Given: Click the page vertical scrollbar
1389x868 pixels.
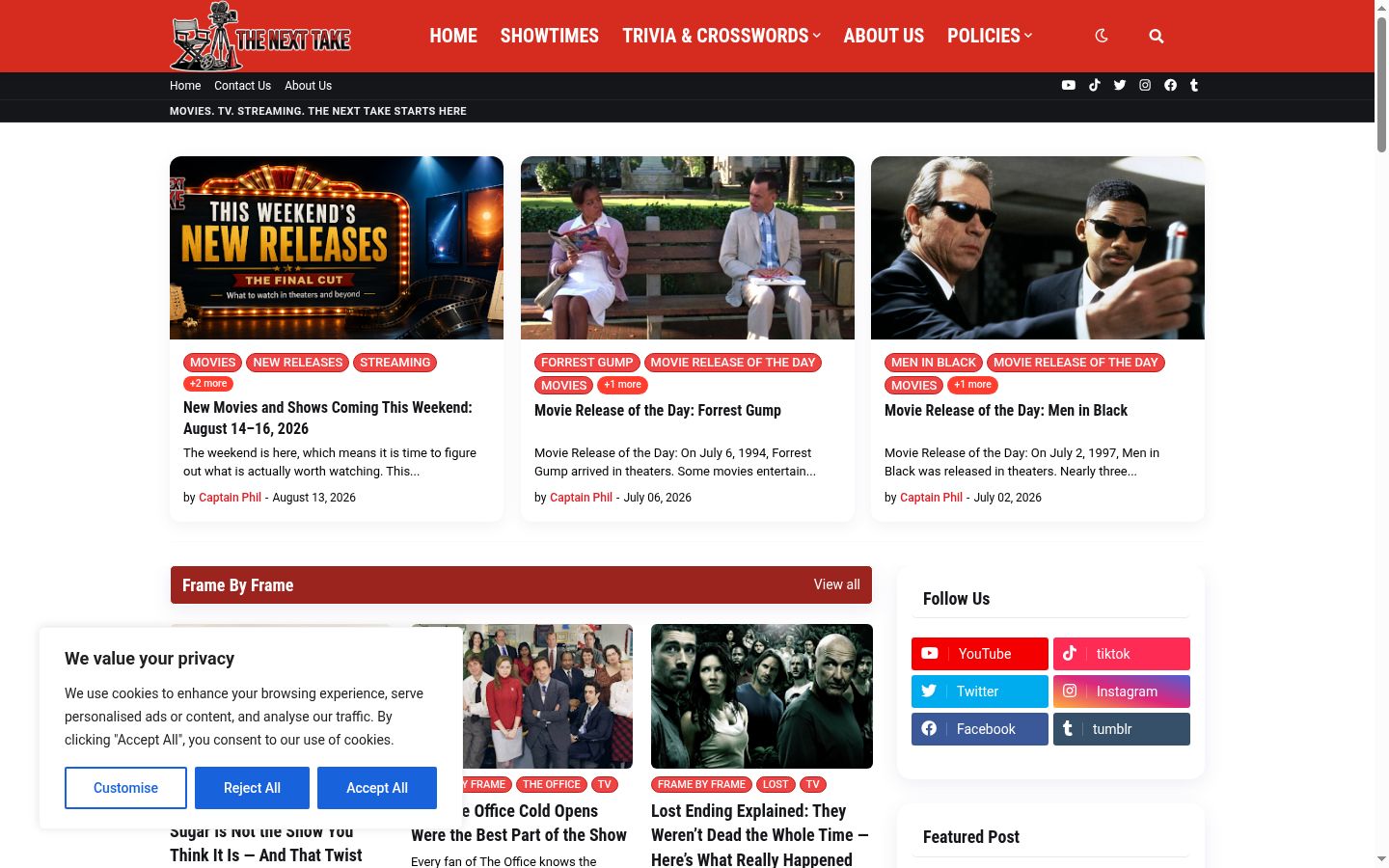Looking at the screenshot, I should [x=1381, y=85].
